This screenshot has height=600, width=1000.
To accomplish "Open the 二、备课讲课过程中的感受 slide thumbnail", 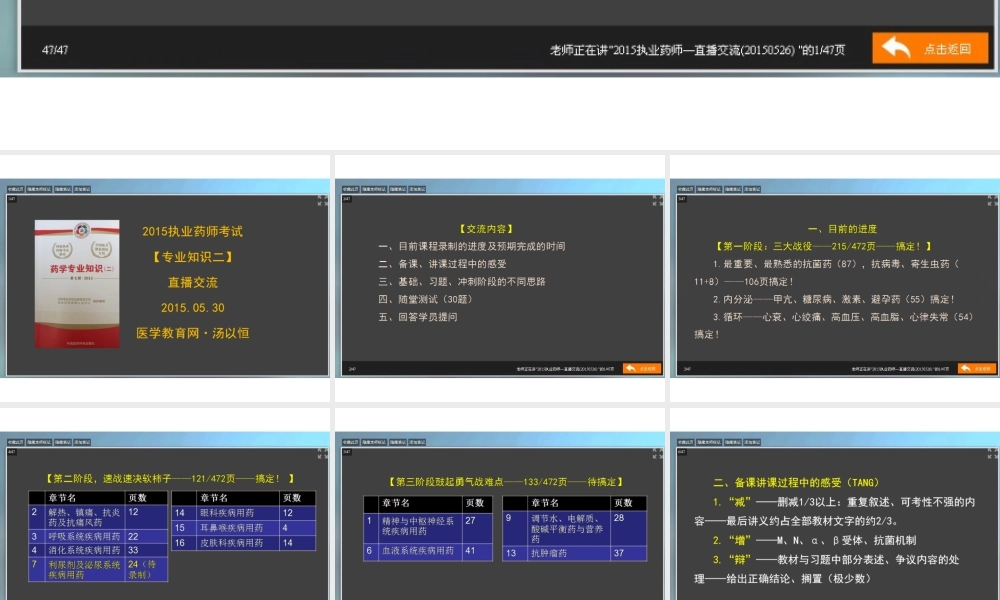I will [x=835, y=516].
